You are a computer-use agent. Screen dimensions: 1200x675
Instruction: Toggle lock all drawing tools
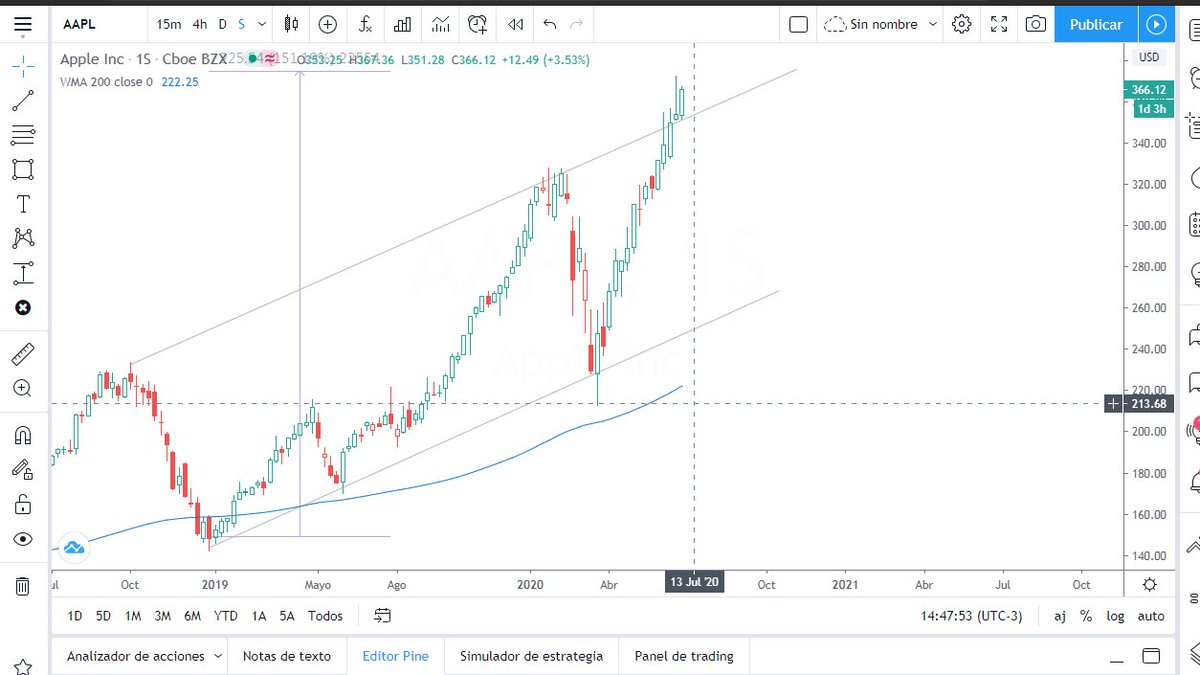coord(23,504)
